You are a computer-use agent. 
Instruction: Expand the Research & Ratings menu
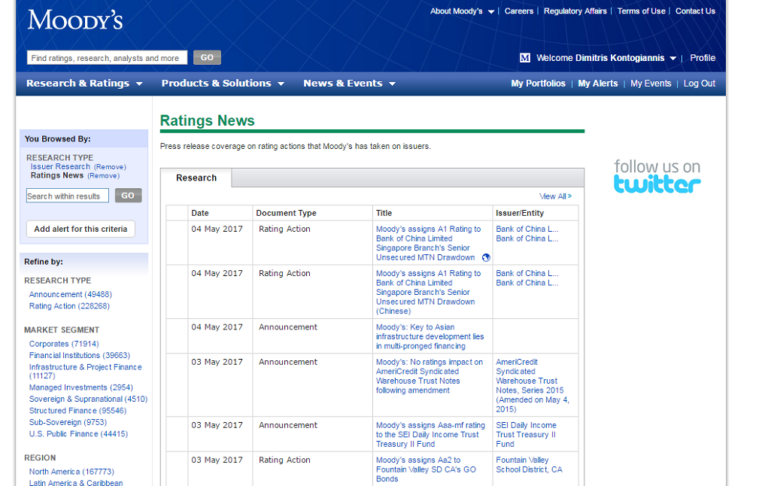click(x=84, y=83)
